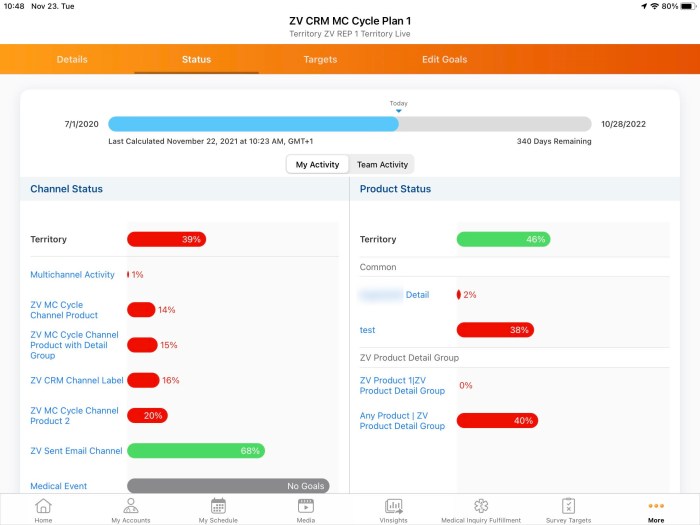Open the Home icon in the bottom bar
Image resolution: width=700 pixels, height=525 pixels.
pos(43,506)
